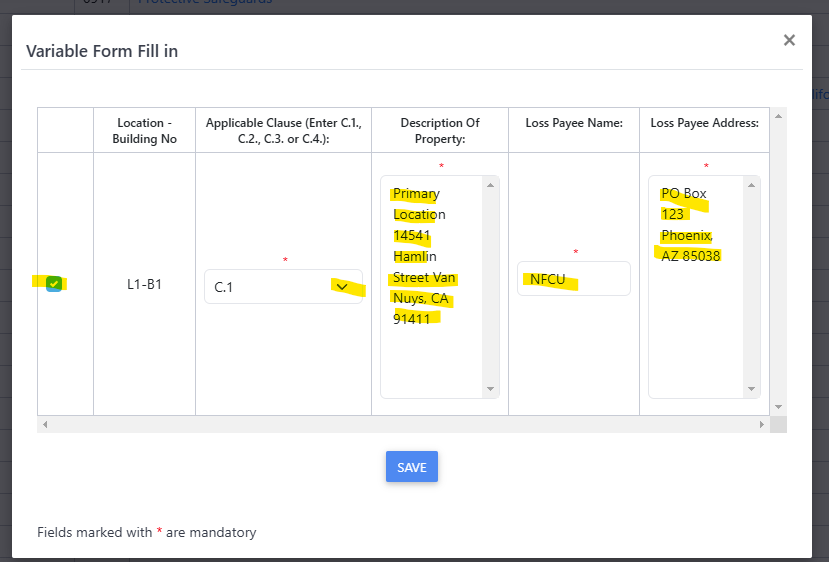Open the Applicable Clause C.1 dropdown
Screen dimensions: 829x562
(x=283, y=287)
